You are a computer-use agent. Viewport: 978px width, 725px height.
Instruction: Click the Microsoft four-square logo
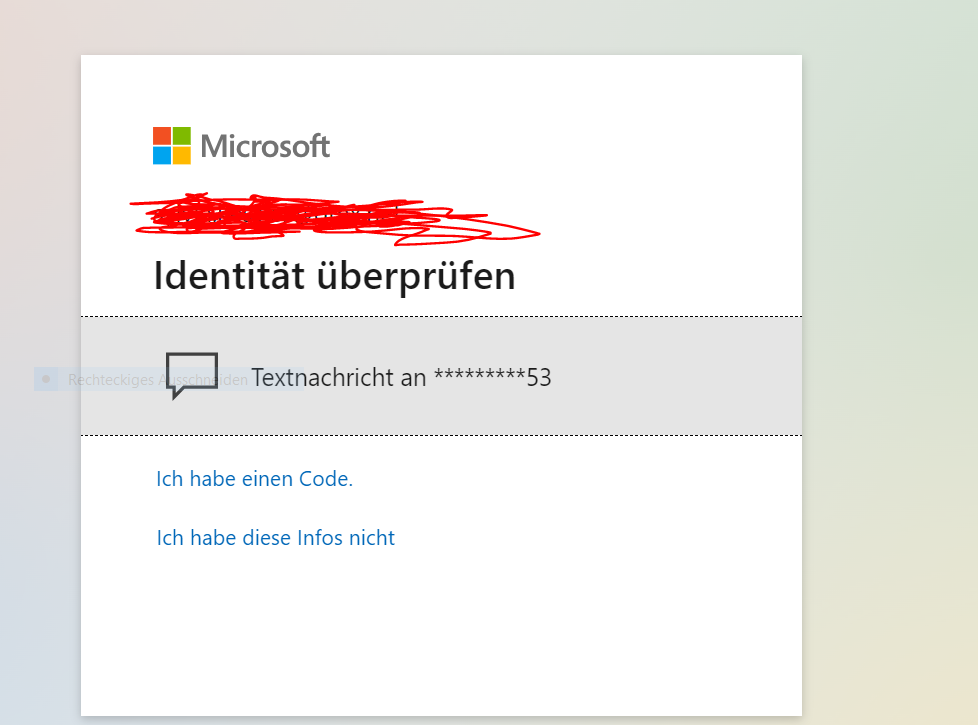point(172,145)
